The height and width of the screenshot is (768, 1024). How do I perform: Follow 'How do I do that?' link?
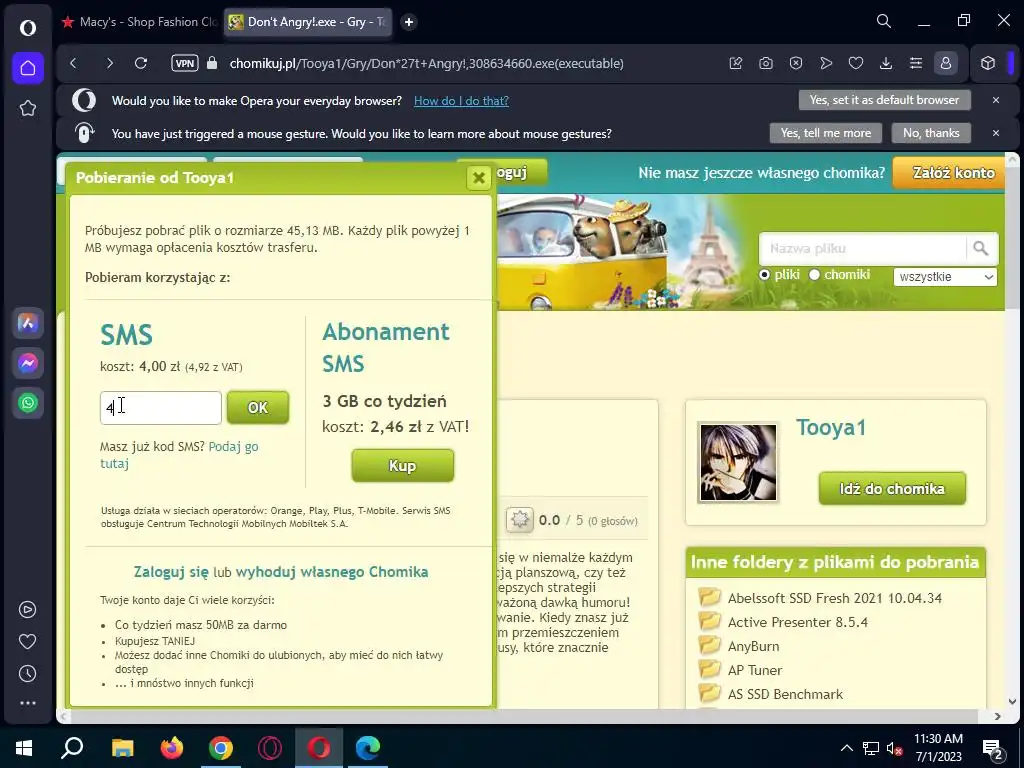click(x=461, y=101)
